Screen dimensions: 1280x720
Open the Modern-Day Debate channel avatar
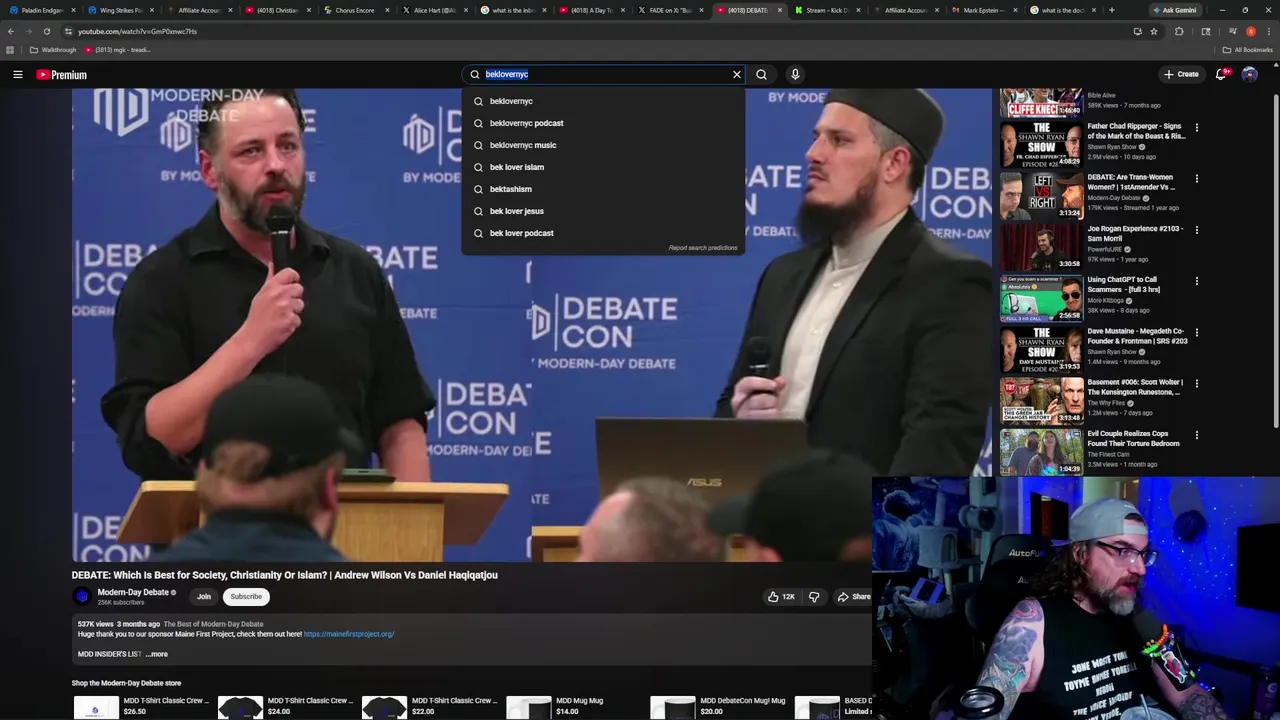pos(82,596)
